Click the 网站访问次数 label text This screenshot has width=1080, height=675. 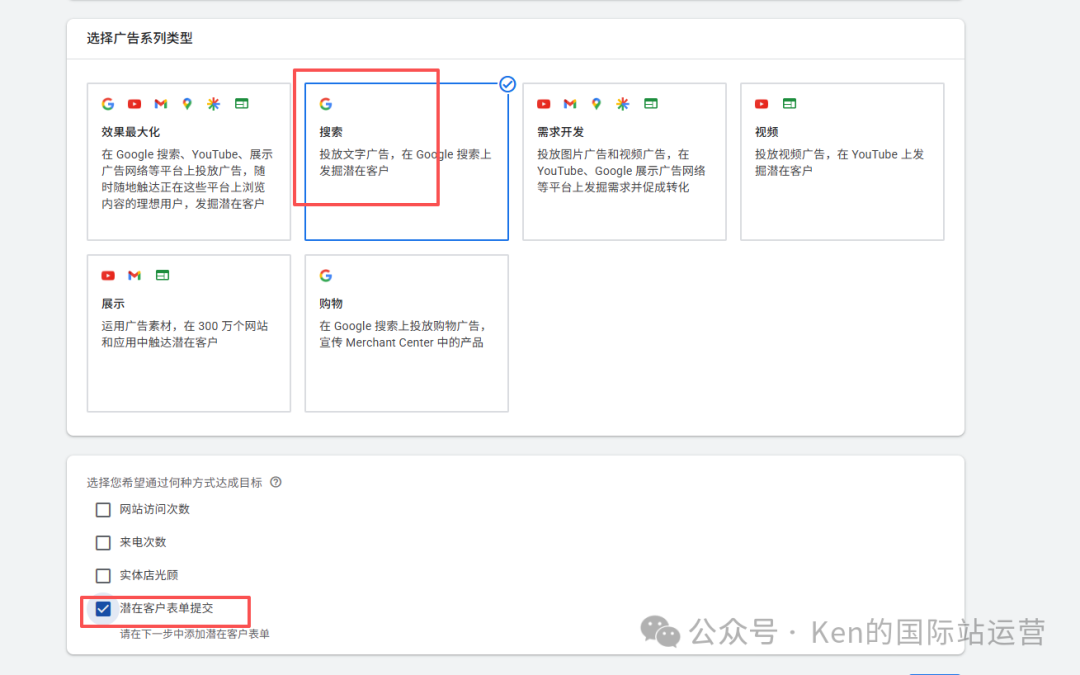tap(154, 509)
